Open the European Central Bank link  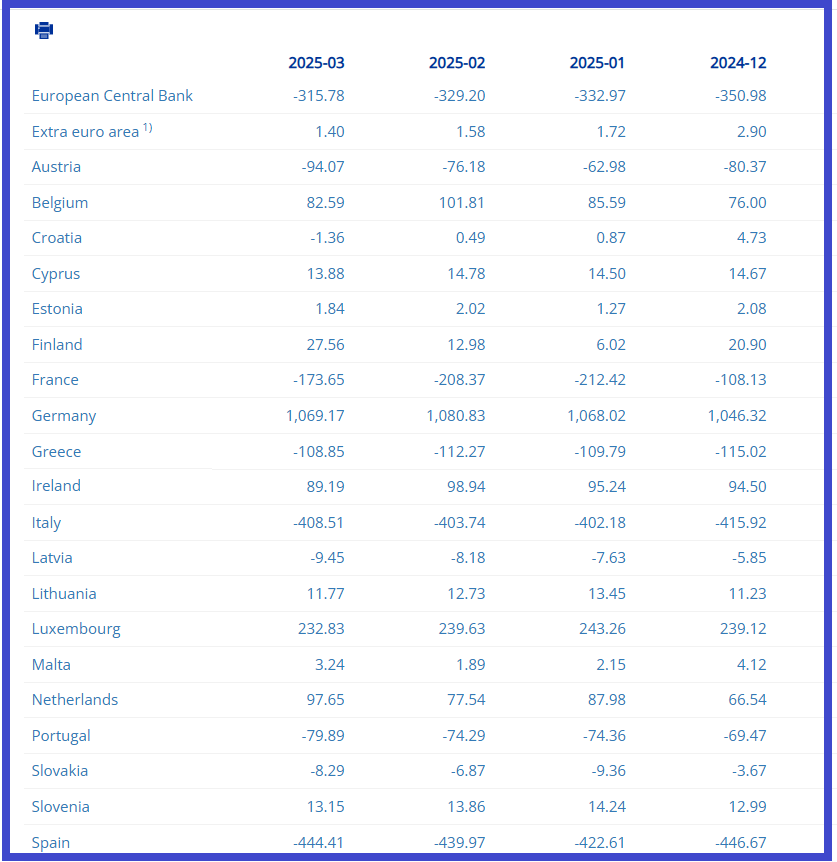point(112,96)
